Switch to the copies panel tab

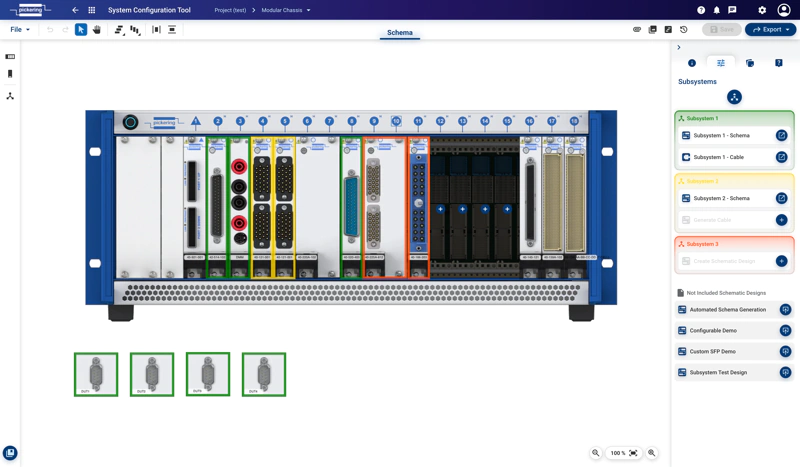(749, 63)
